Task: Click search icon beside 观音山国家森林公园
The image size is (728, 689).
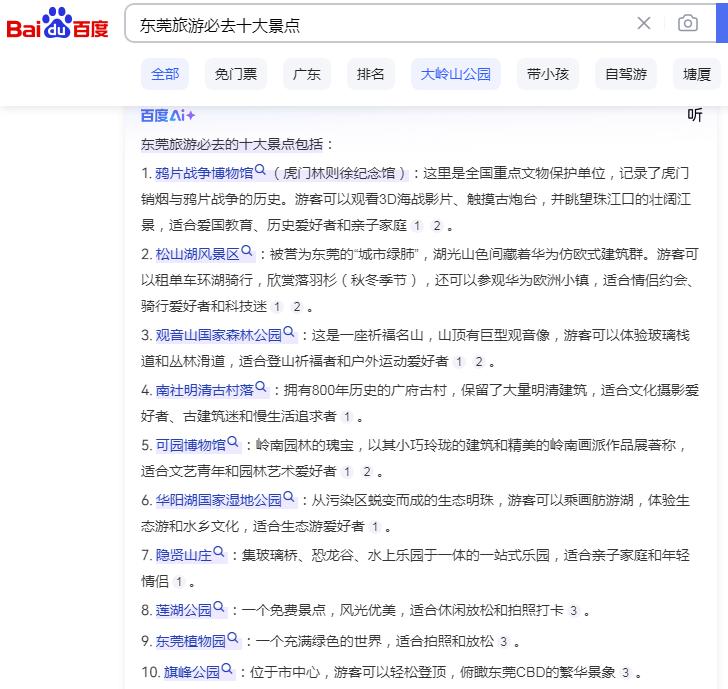Action: click(x=289, y=333)
